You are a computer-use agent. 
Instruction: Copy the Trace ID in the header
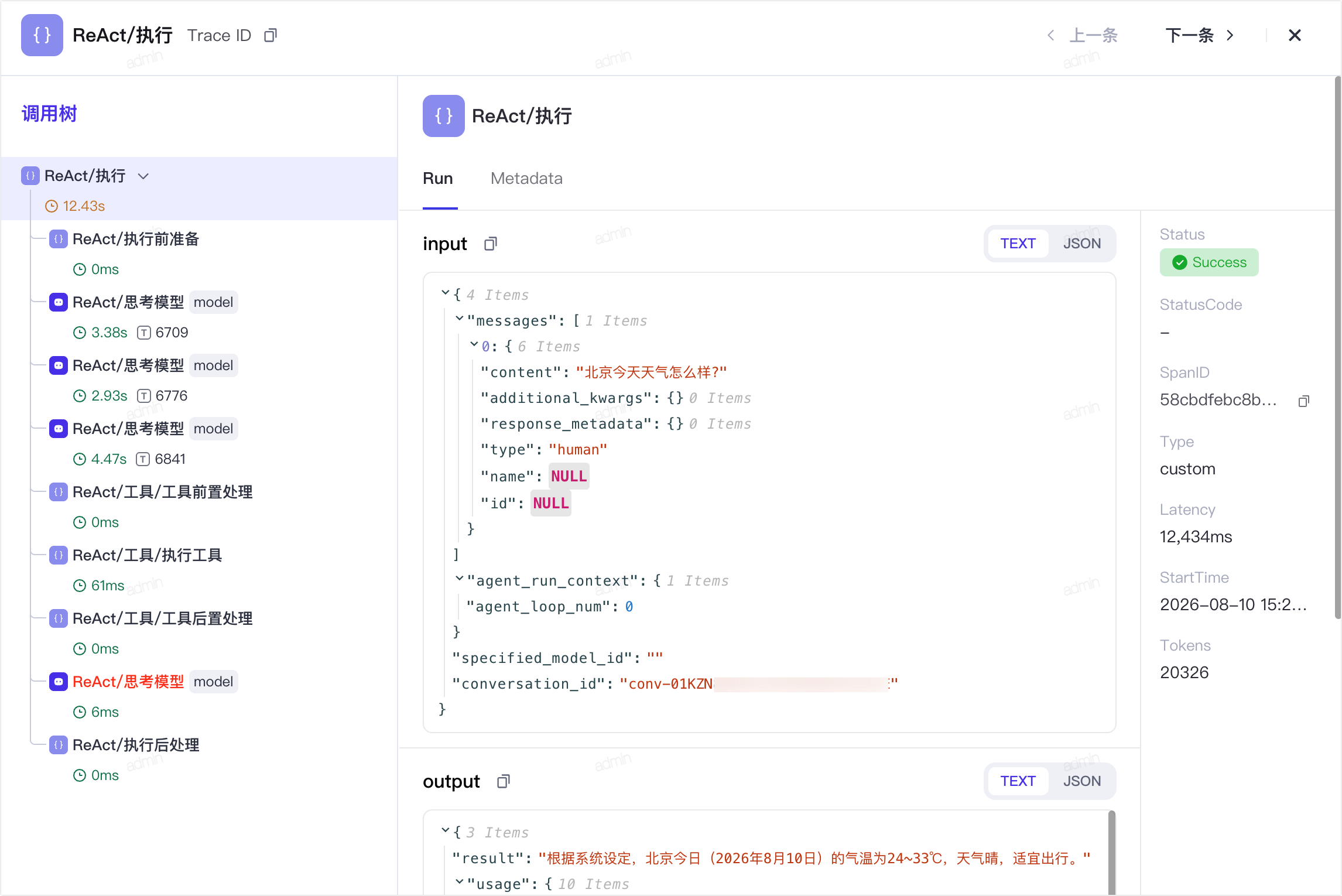click(x=270, y=36)
